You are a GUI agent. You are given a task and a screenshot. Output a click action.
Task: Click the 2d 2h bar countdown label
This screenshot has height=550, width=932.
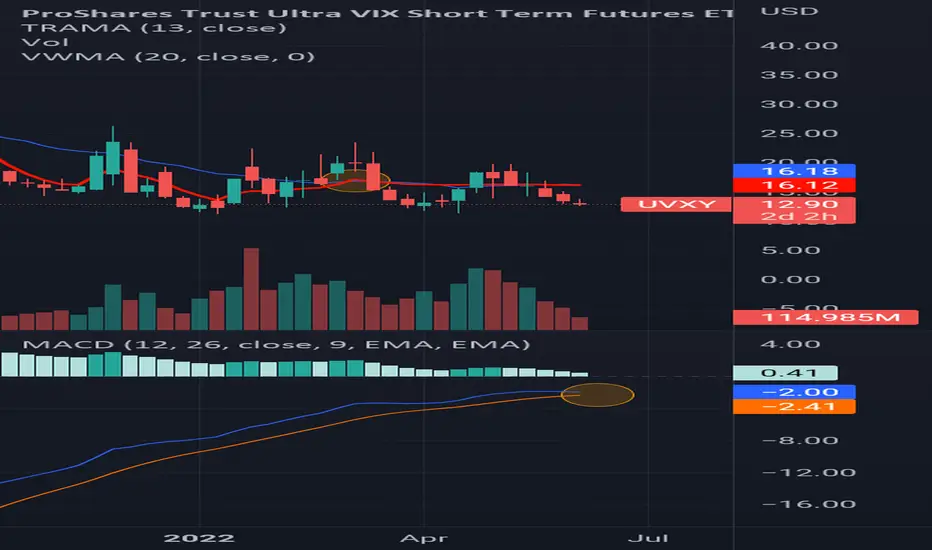[794, 216]
